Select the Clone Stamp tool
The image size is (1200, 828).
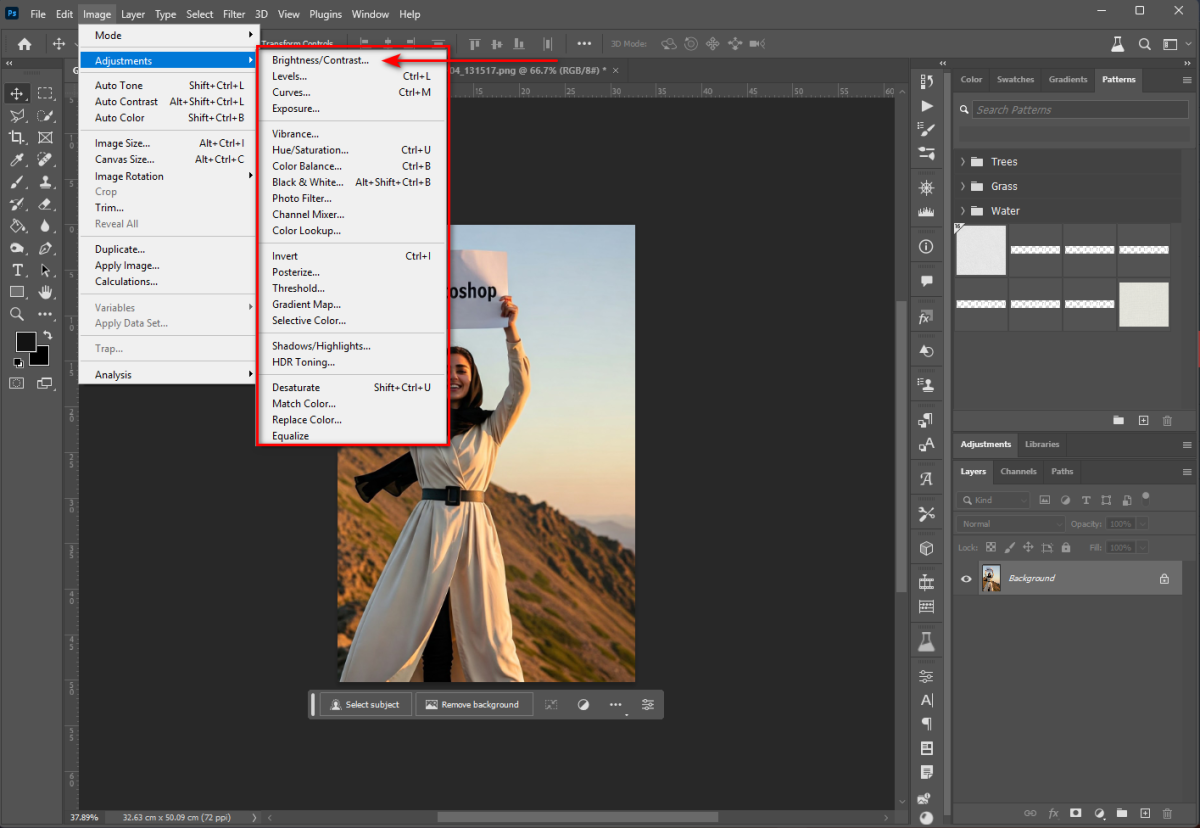[x=45, y=182]
